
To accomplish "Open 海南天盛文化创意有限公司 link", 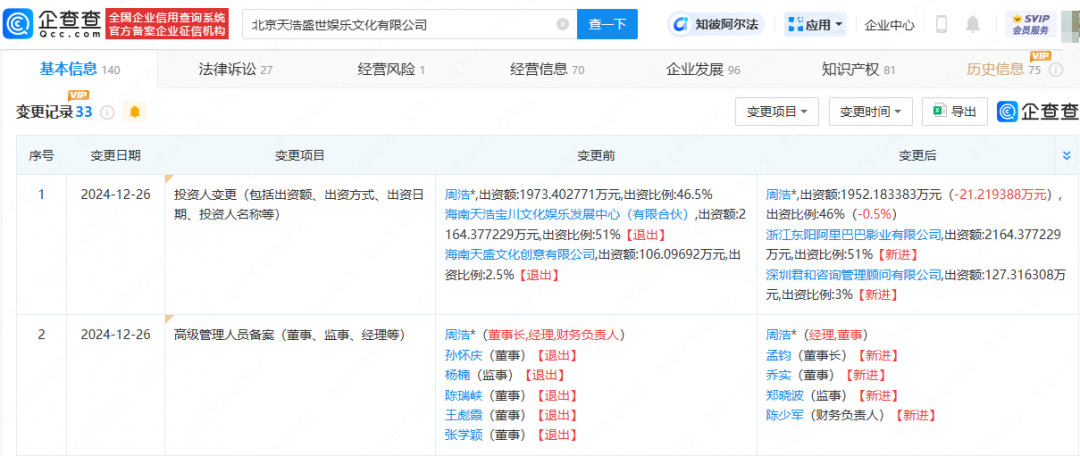I will [520, 254].
